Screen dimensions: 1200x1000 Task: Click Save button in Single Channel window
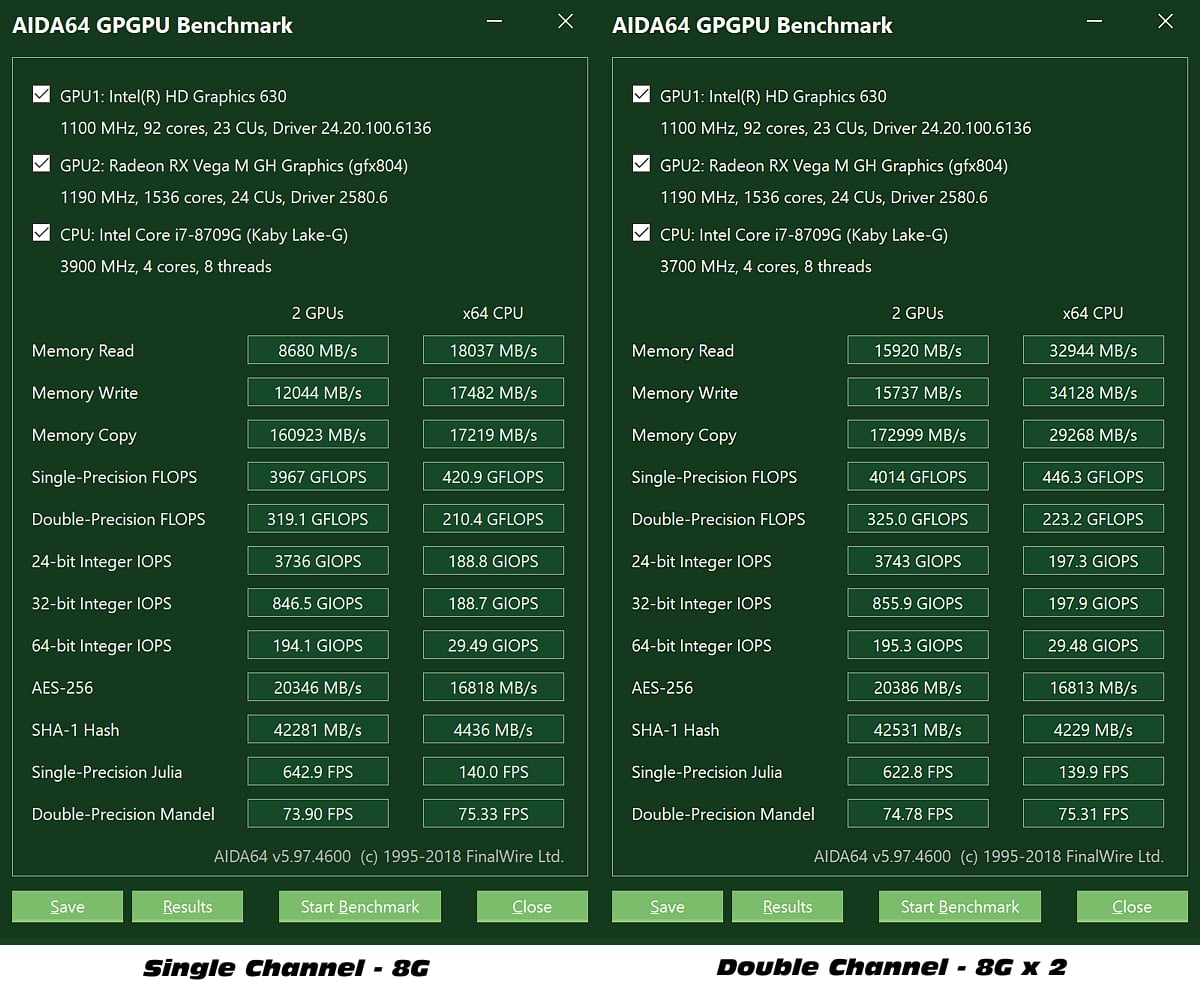67,906
